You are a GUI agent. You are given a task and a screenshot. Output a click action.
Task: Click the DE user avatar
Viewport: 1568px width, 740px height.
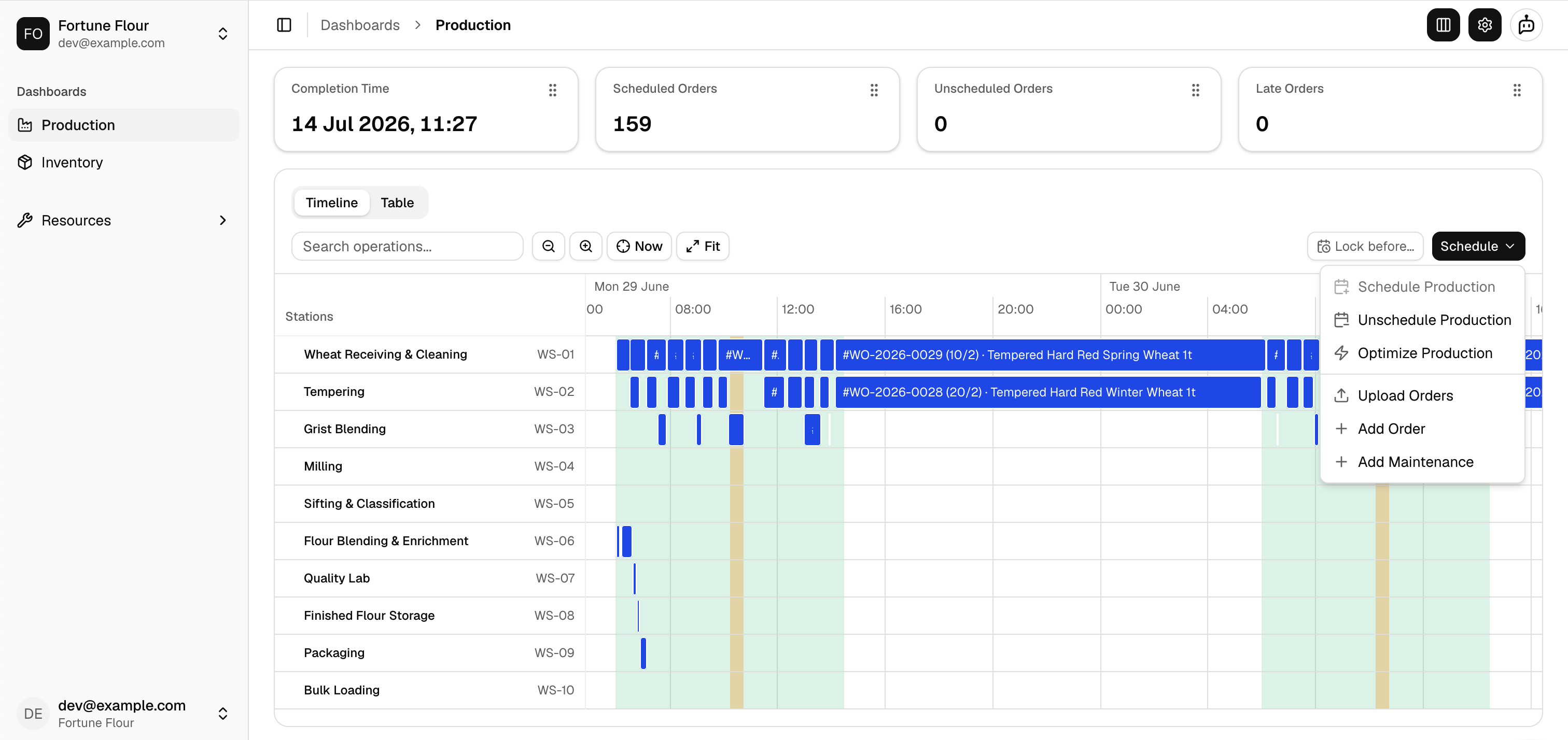click(x=33, y=713)
